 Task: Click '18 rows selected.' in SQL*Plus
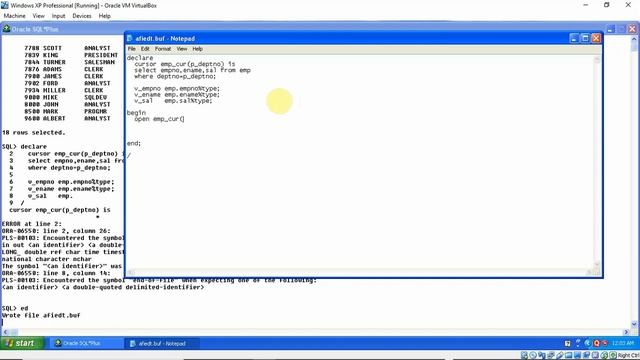point(33,133)
